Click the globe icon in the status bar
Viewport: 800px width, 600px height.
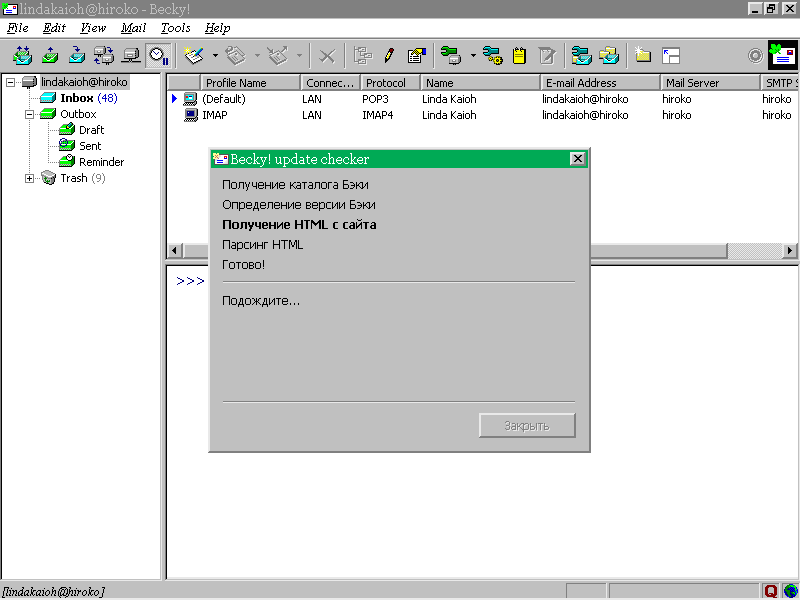(x=790, y=591)
